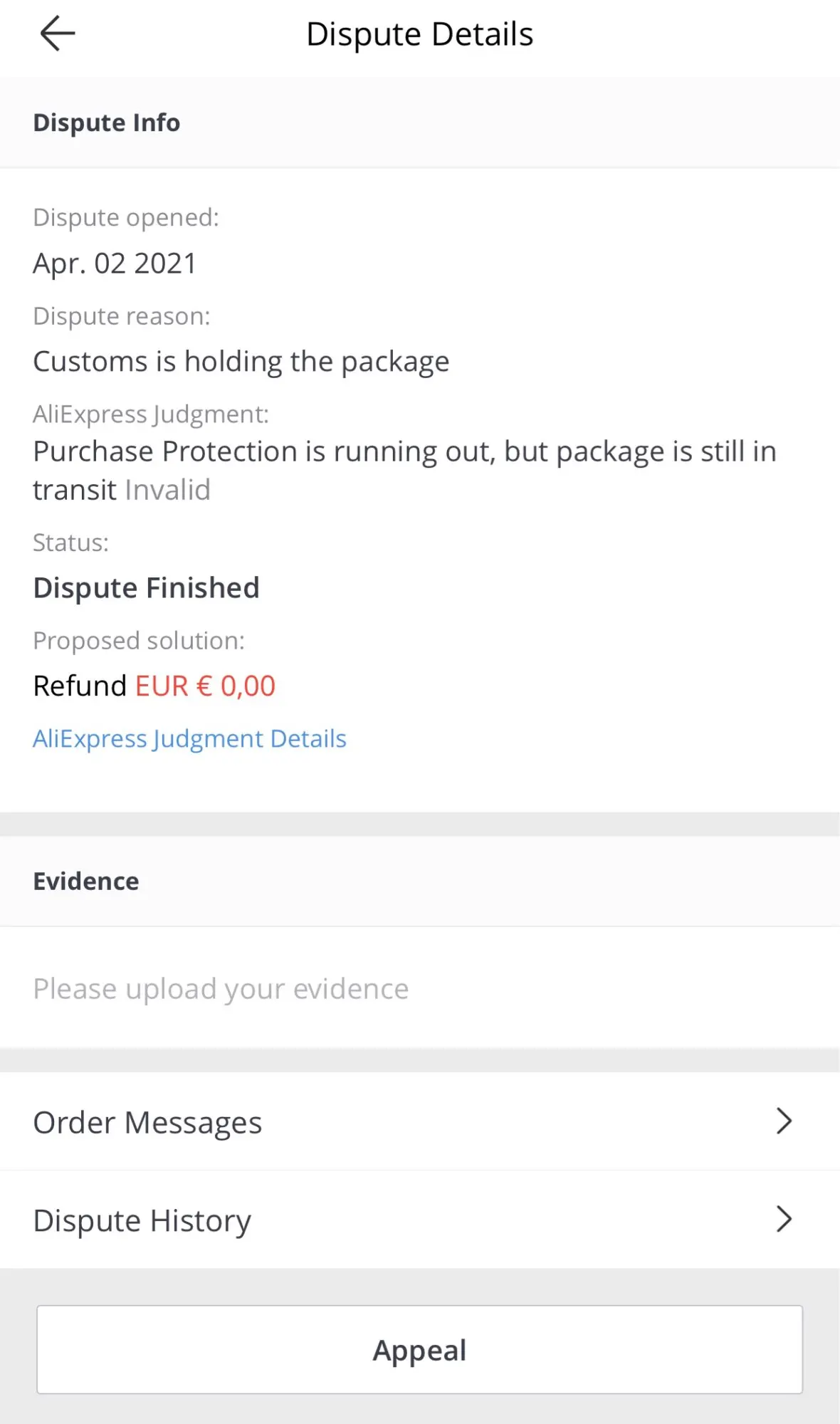840x1424 pixels.
Task: Open the Order Messages row label
Action: click(x=147, y=1122)
